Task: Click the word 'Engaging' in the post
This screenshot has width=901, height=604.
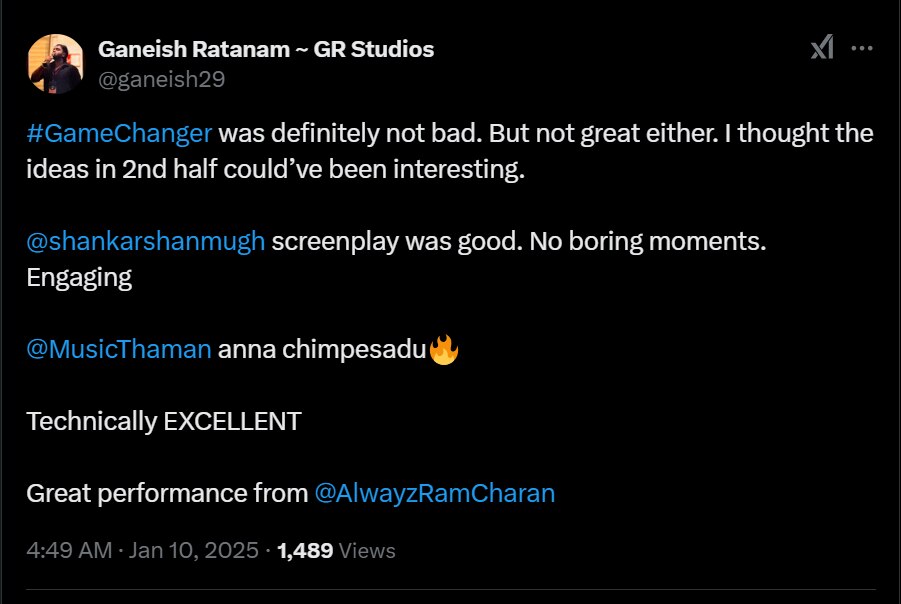Action: [79, 277]
